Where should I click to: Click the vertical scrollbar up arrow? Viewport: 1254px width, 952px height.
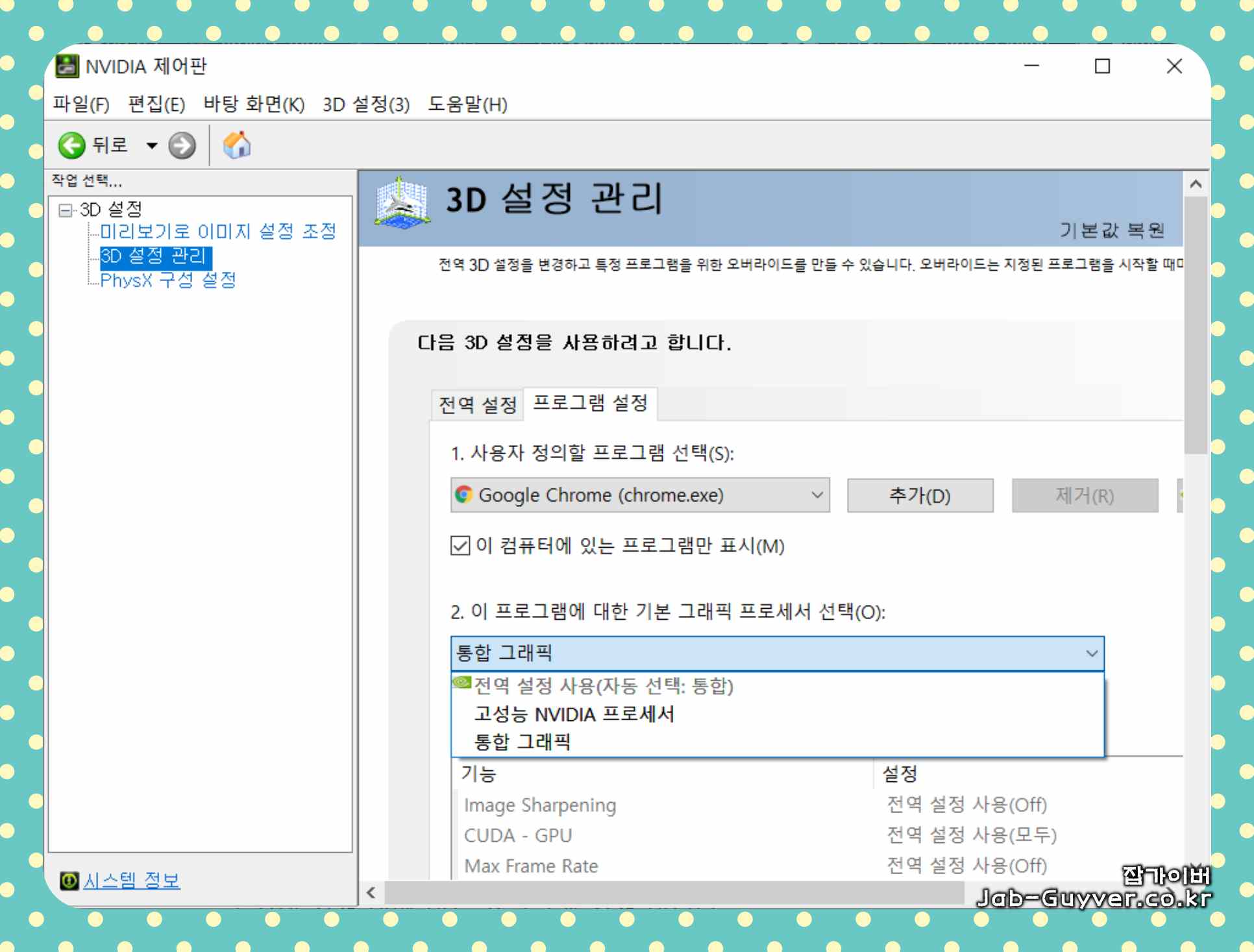1196,184
